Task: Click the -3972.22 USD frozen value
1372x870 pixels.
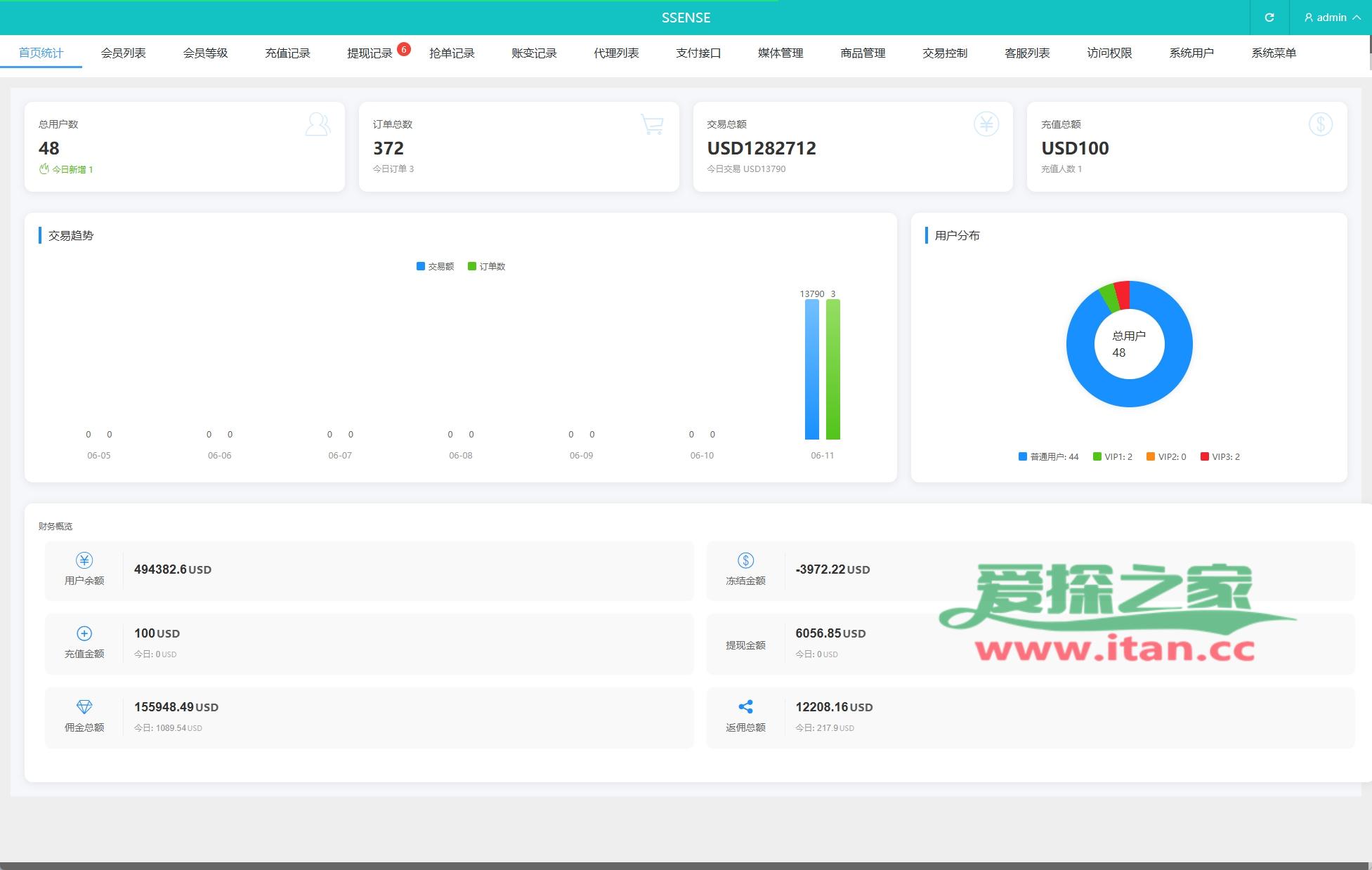Action: 832,569
